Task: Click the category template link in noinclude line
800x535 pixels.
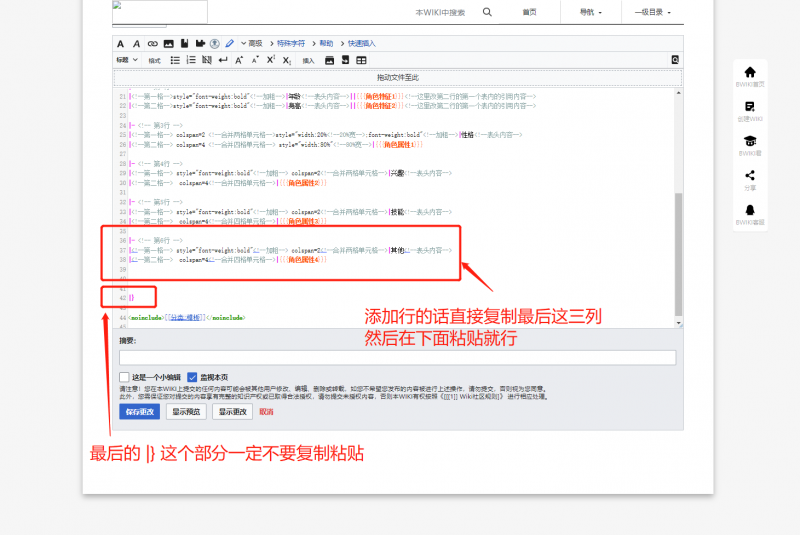Action: point(185,318)
